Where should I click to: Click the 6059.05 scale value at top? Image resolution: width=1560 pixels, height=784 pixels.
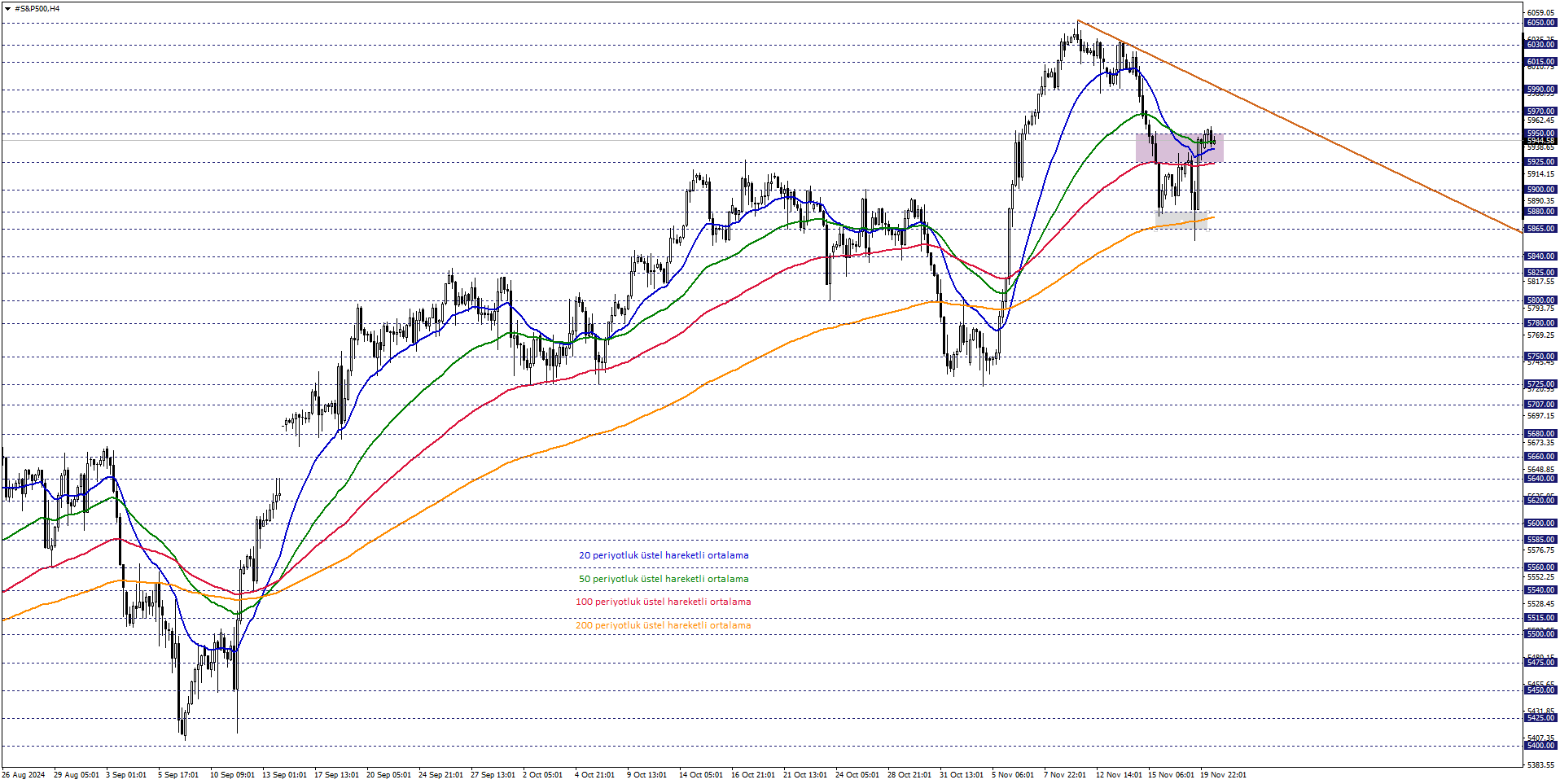pos(1540,13)
